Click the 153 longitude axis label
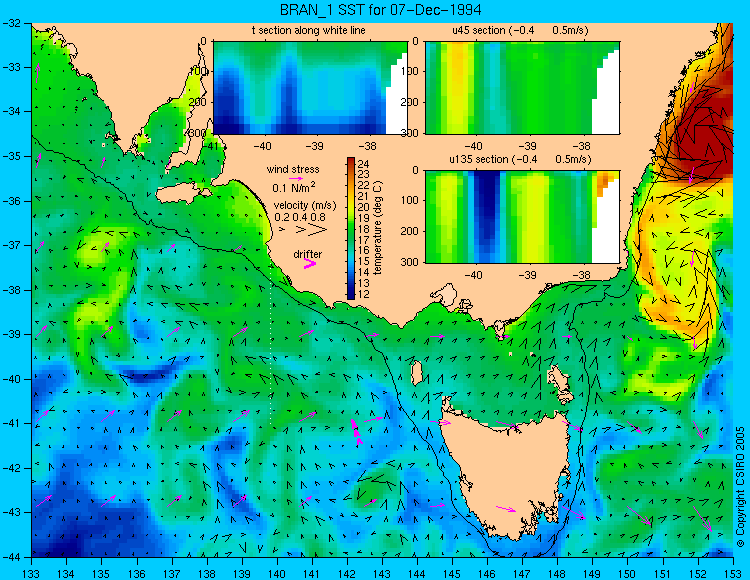The image size is (750, 580). pos(733,574)
